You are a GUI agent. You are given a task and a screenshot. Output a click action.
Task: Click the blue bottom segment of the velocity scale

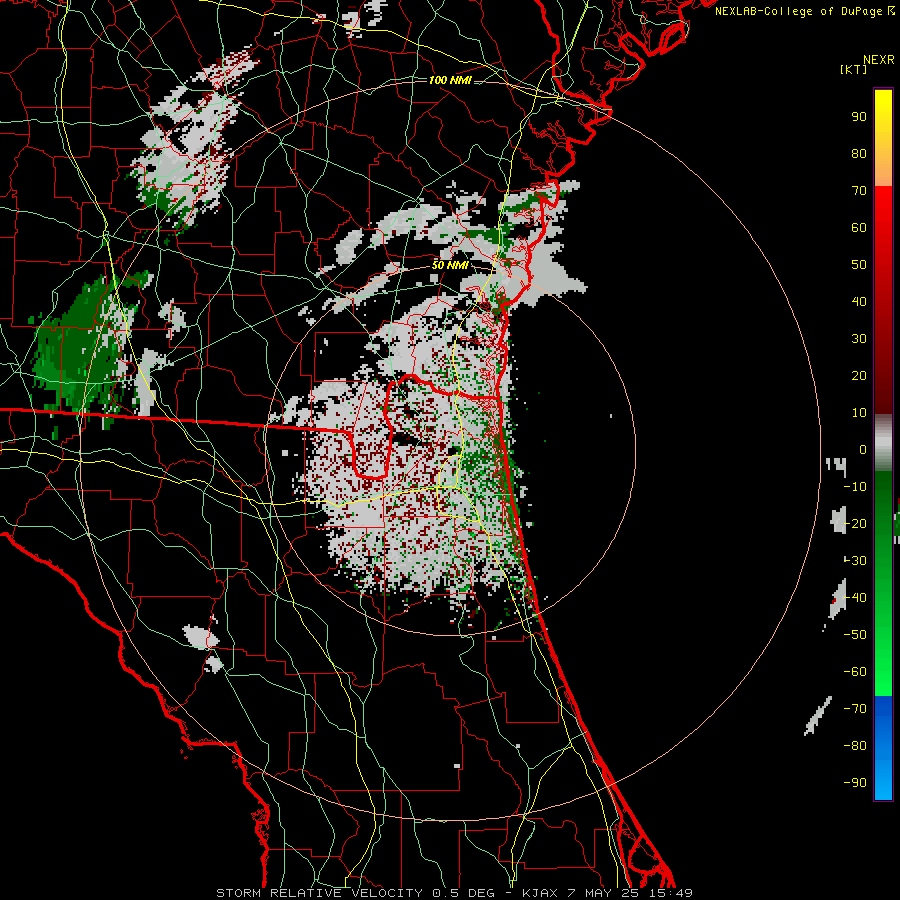click(883, 748)
